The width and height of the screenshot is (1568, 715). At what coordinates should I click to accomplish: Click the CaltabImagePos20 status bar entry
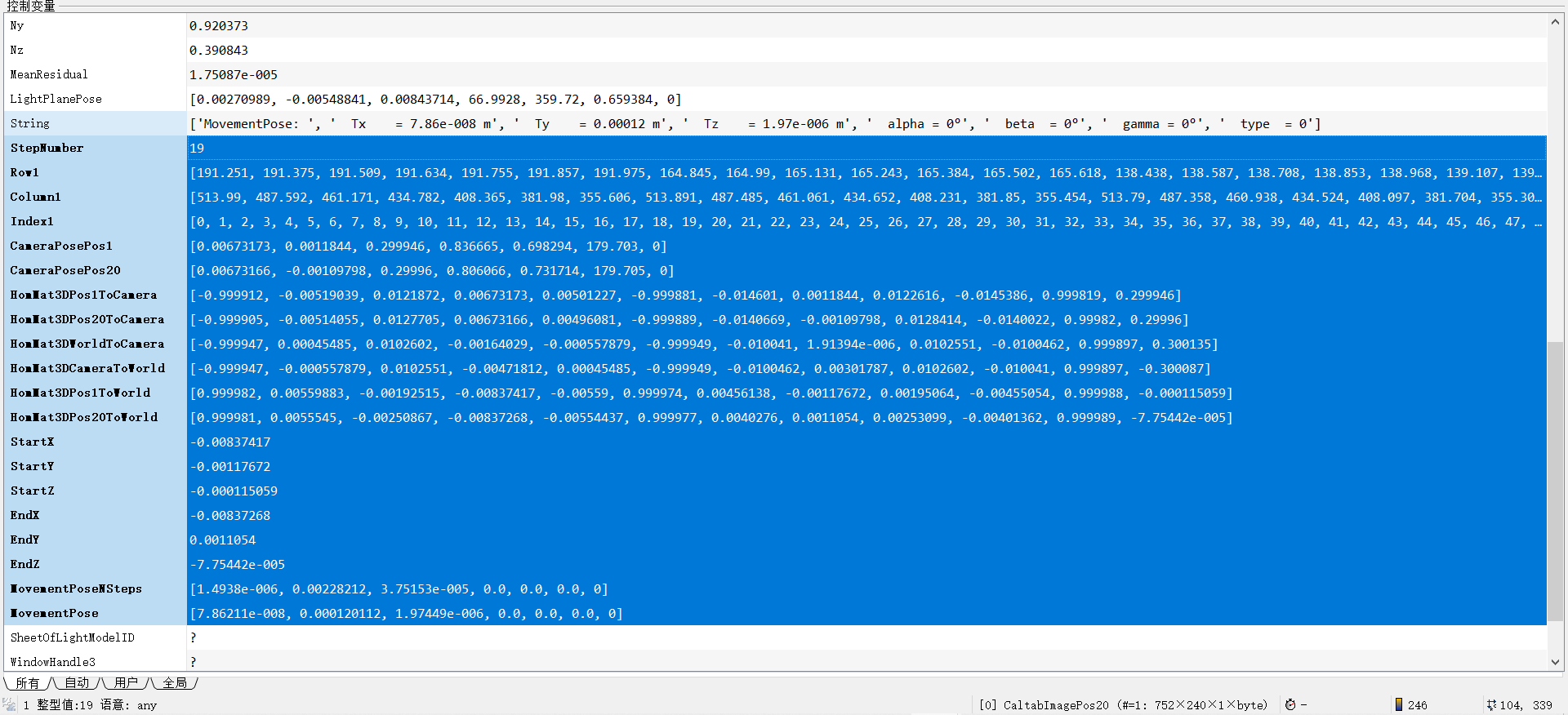(x=1124, y=705)
